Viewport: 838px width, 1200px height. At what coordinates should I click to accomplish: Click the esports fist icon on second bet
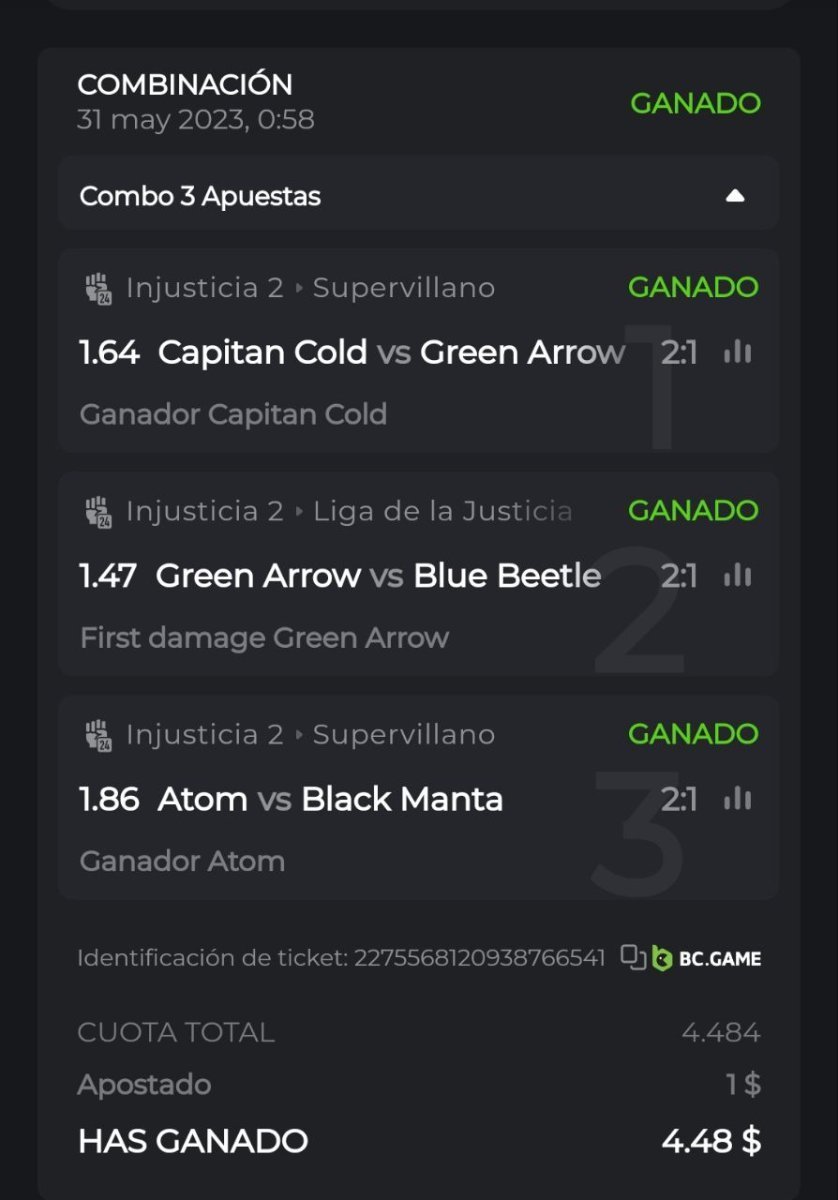[x=98, y=512]
